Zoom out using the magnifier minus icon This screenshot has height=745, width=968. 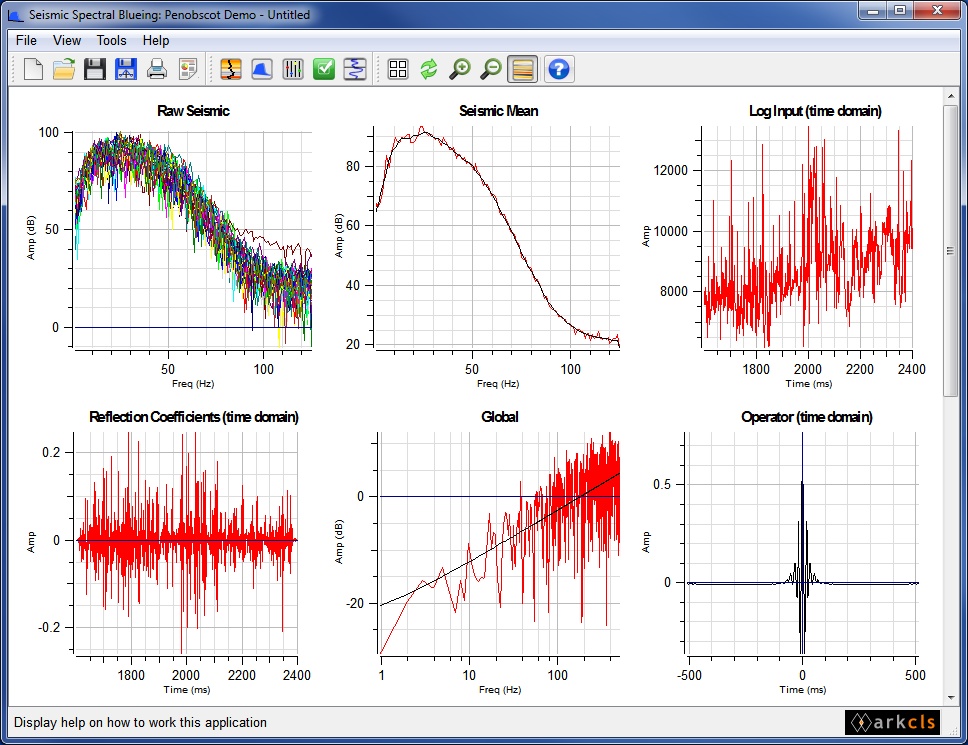click(491, 69)
